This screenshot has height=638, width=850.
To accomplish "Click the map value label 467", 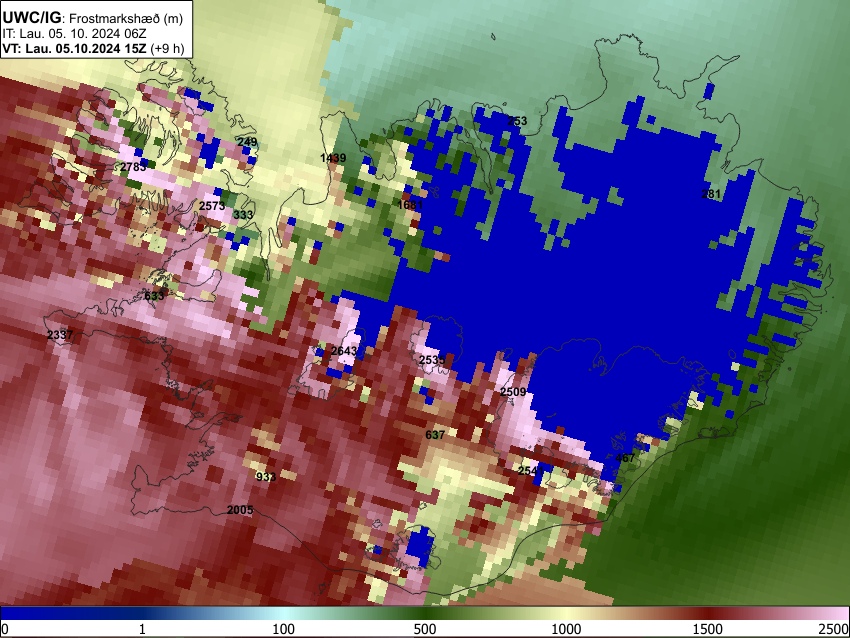I will tap(624, 458).
